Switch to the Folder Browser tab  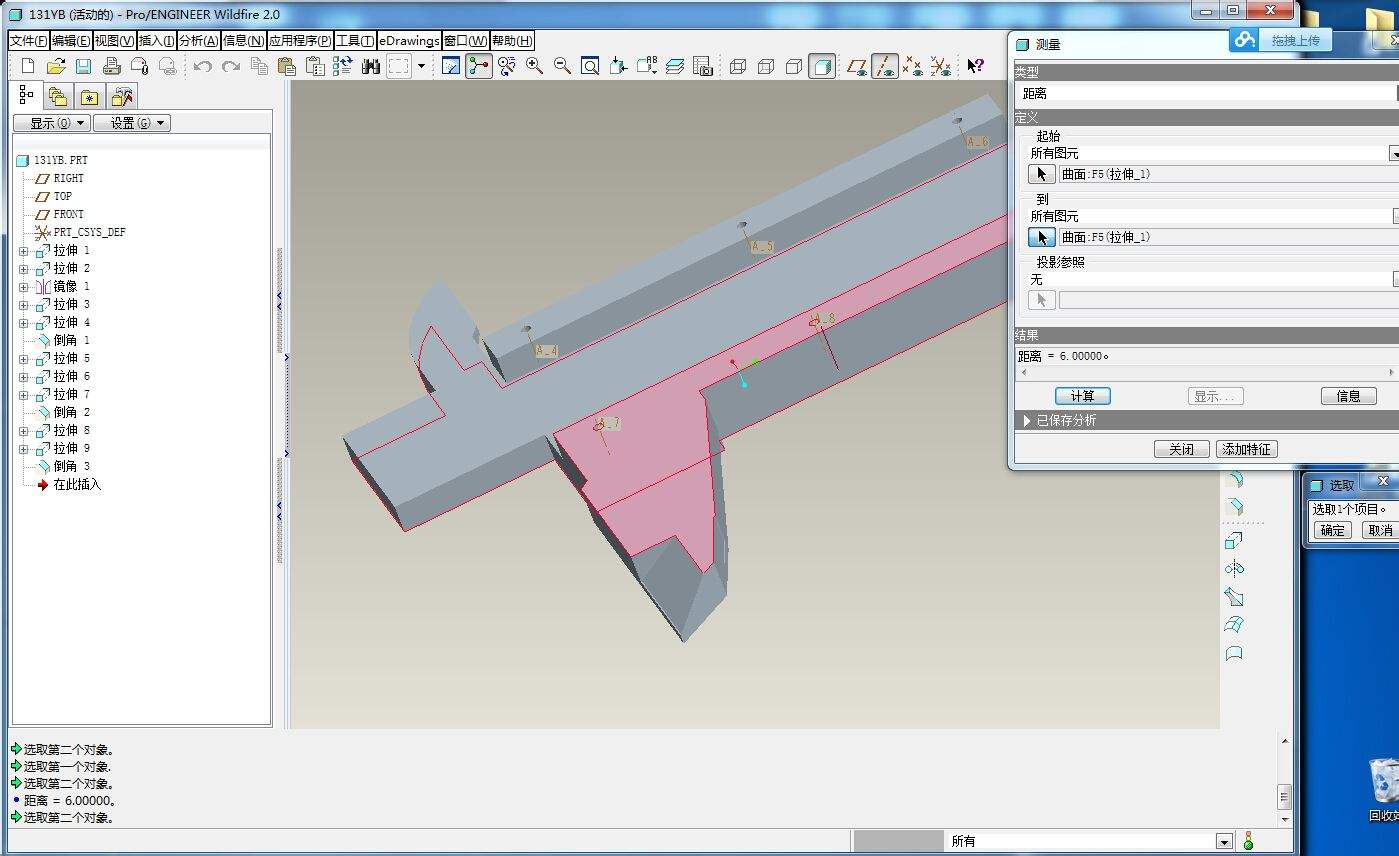click(58, 97)
